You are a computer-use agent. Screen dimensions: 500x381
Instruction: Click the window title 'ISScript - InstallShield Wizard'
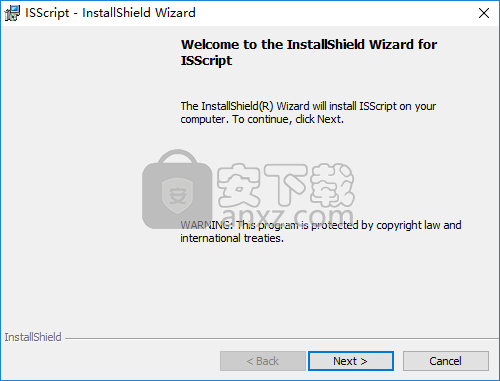(110, 13)
